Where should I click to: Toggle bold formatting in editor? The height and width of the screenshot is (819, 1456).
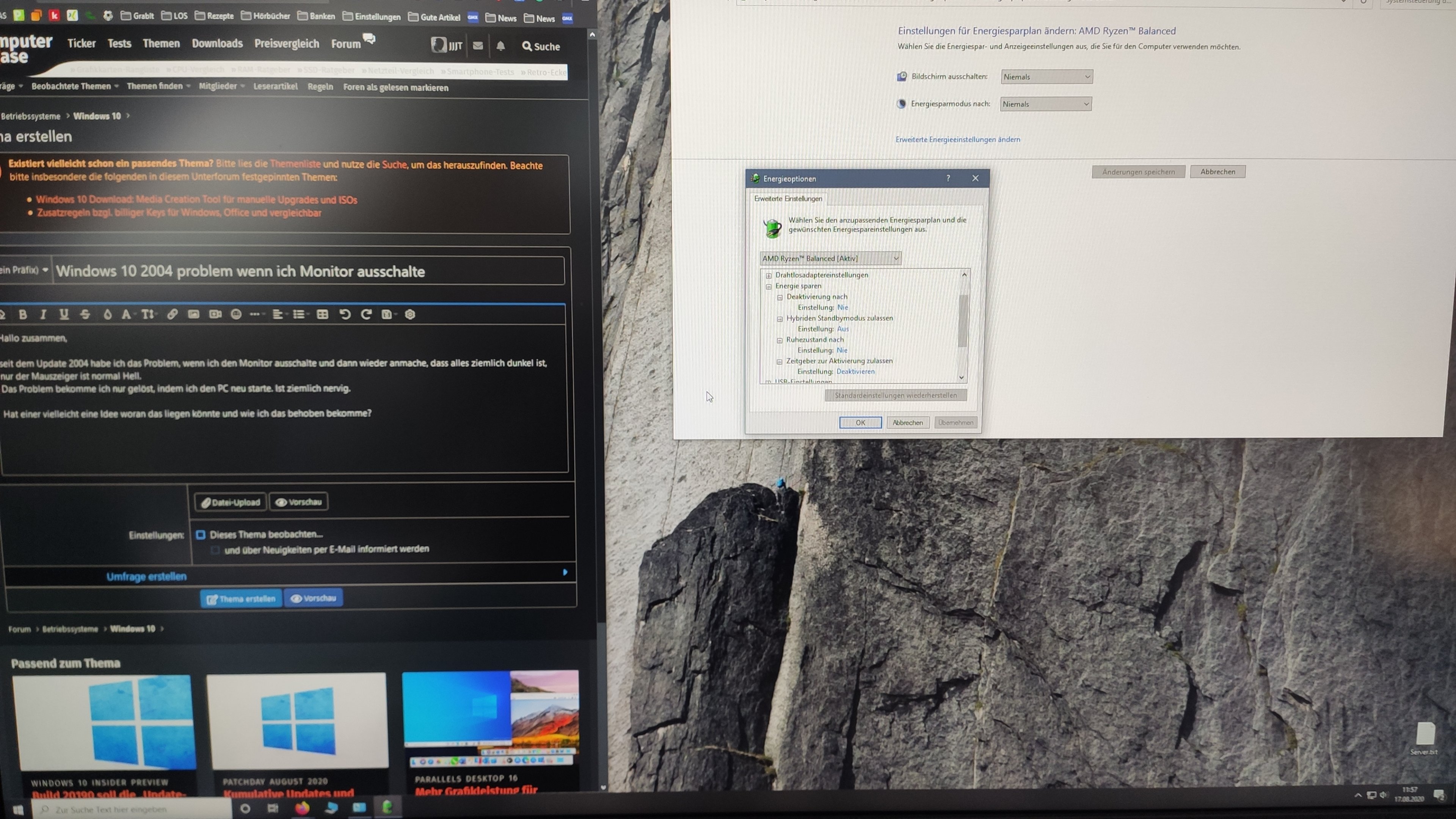click(x=23, y=314)
